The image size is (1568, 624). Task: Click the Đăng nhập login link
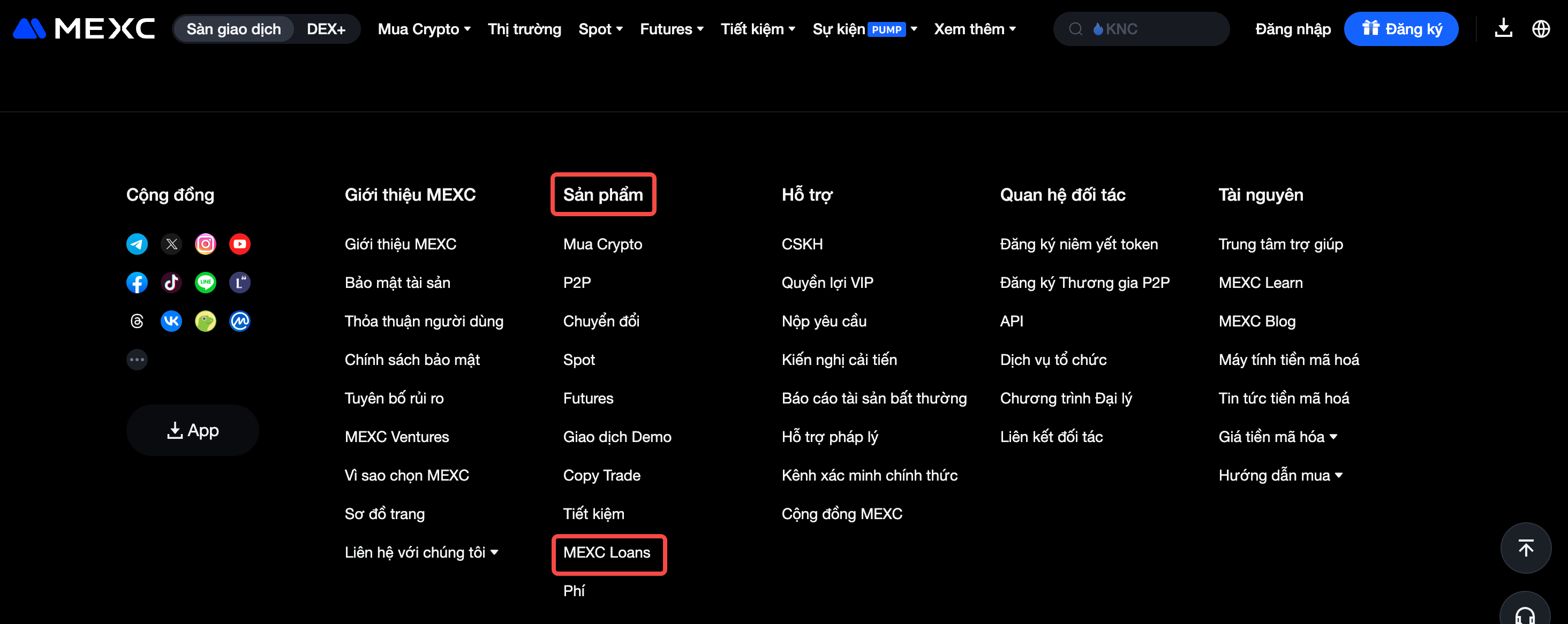pos(1293,29)
